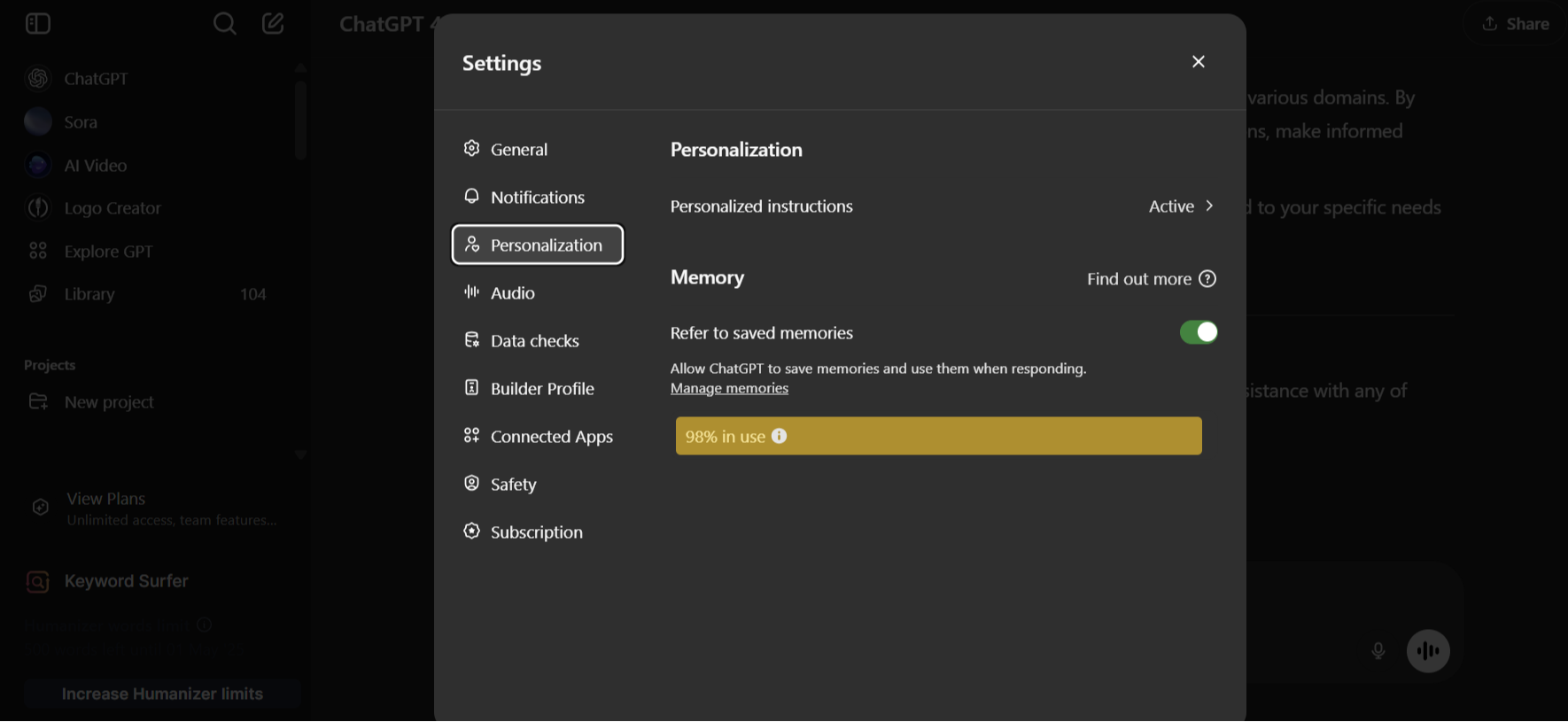Viewport: 1568px width, 722px height.
Task: Select the Safety shield icon
Action: (x=472, y=483)
